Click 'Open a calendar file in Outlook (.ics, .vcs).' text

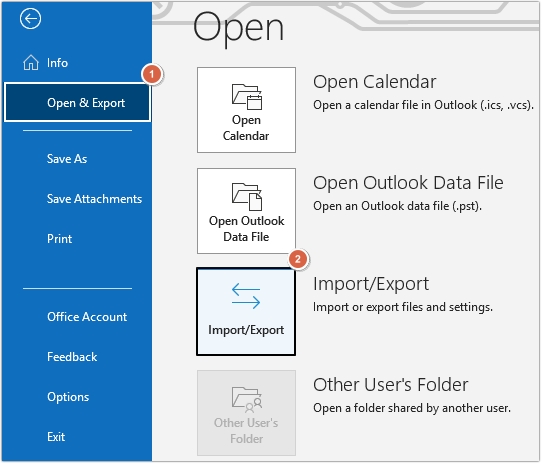[423, 105]
